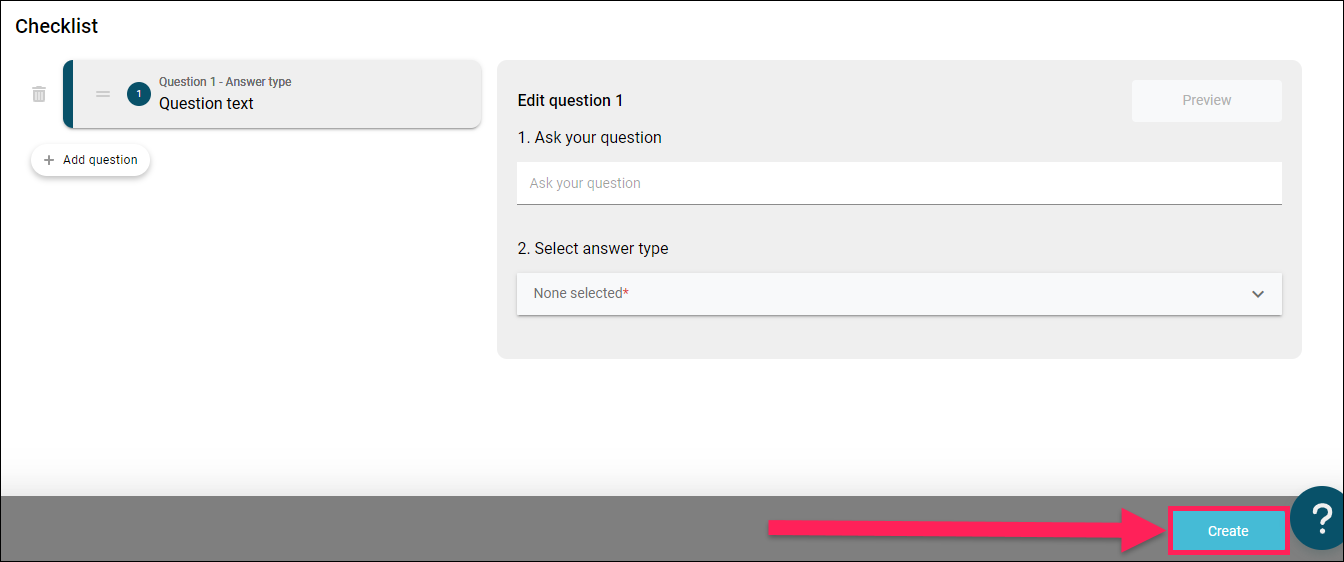Screen dimensions: 1344x562
Task: Click the Checklist page heading
Action: [x=57, y=26]
